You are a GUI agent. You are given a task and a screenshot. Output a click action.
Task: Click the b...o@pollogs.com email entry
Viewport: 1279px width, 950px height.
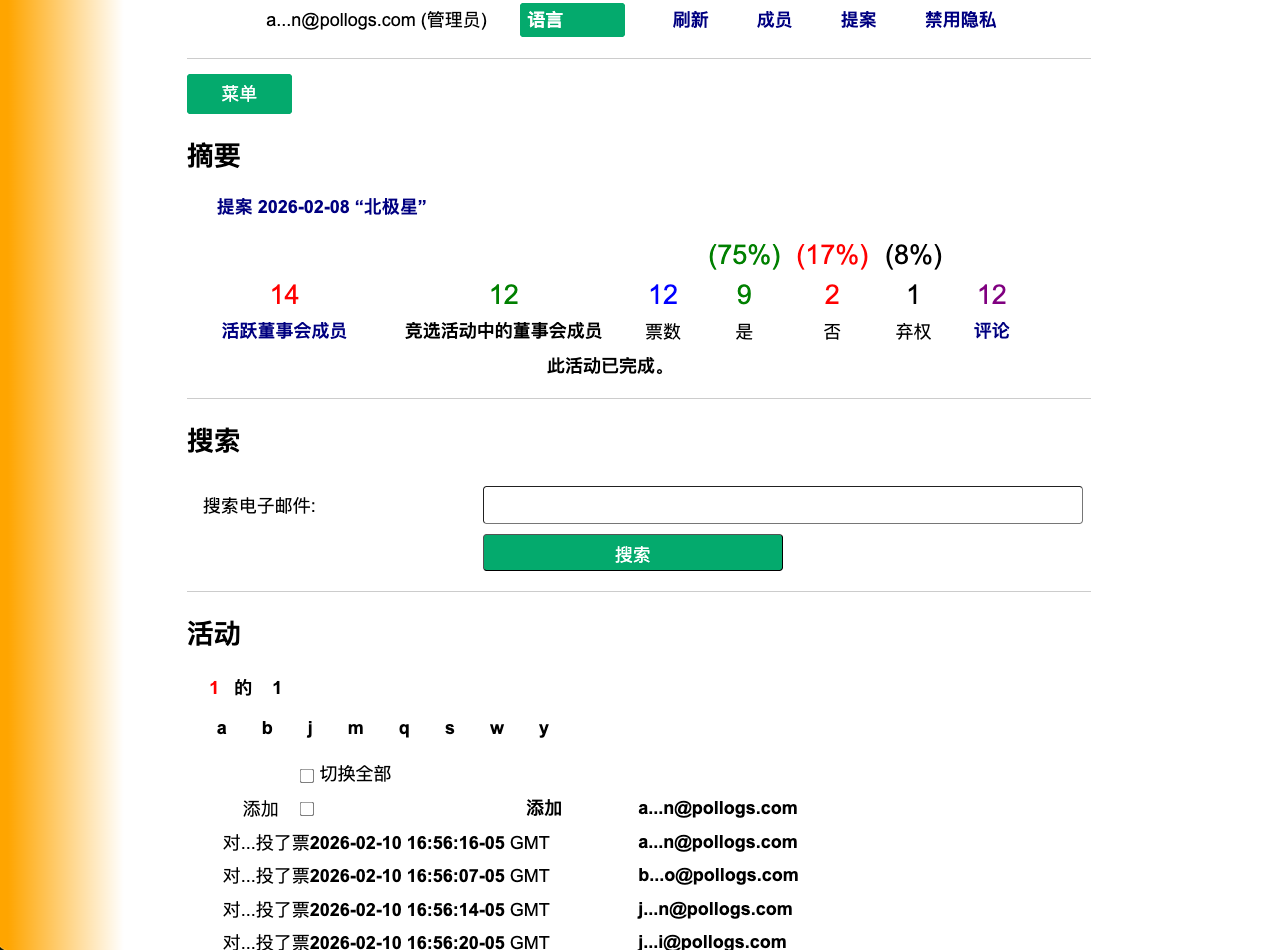(718, 875)
